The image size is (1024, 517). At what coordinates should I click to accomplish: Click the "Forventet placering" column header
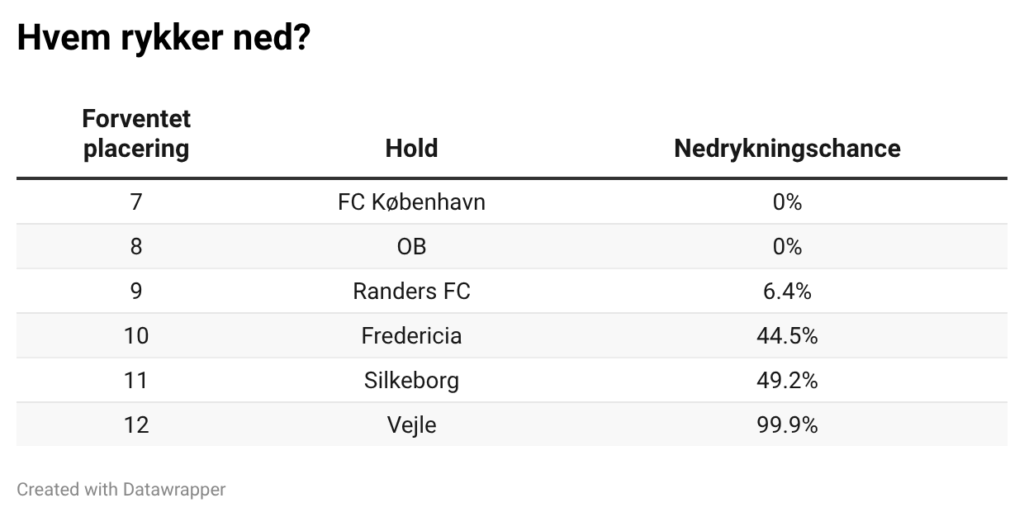(x=136, y=134)
